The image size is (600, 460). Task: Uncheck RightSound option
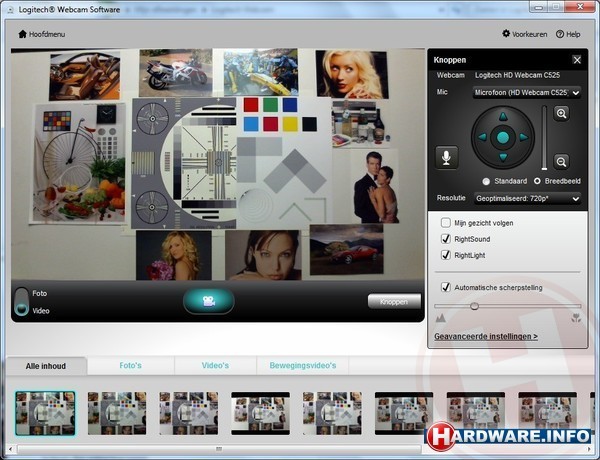pyautogui.click(x=446, y=238)
